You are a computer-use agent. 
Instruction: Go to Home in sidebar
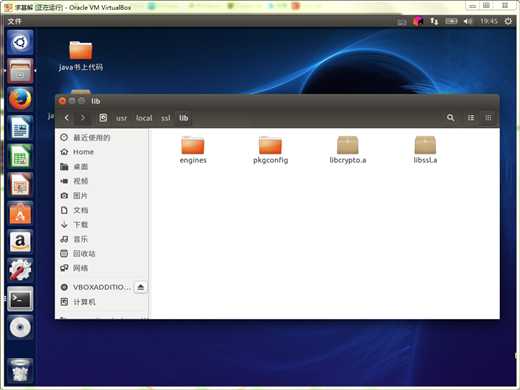point(102,152)
